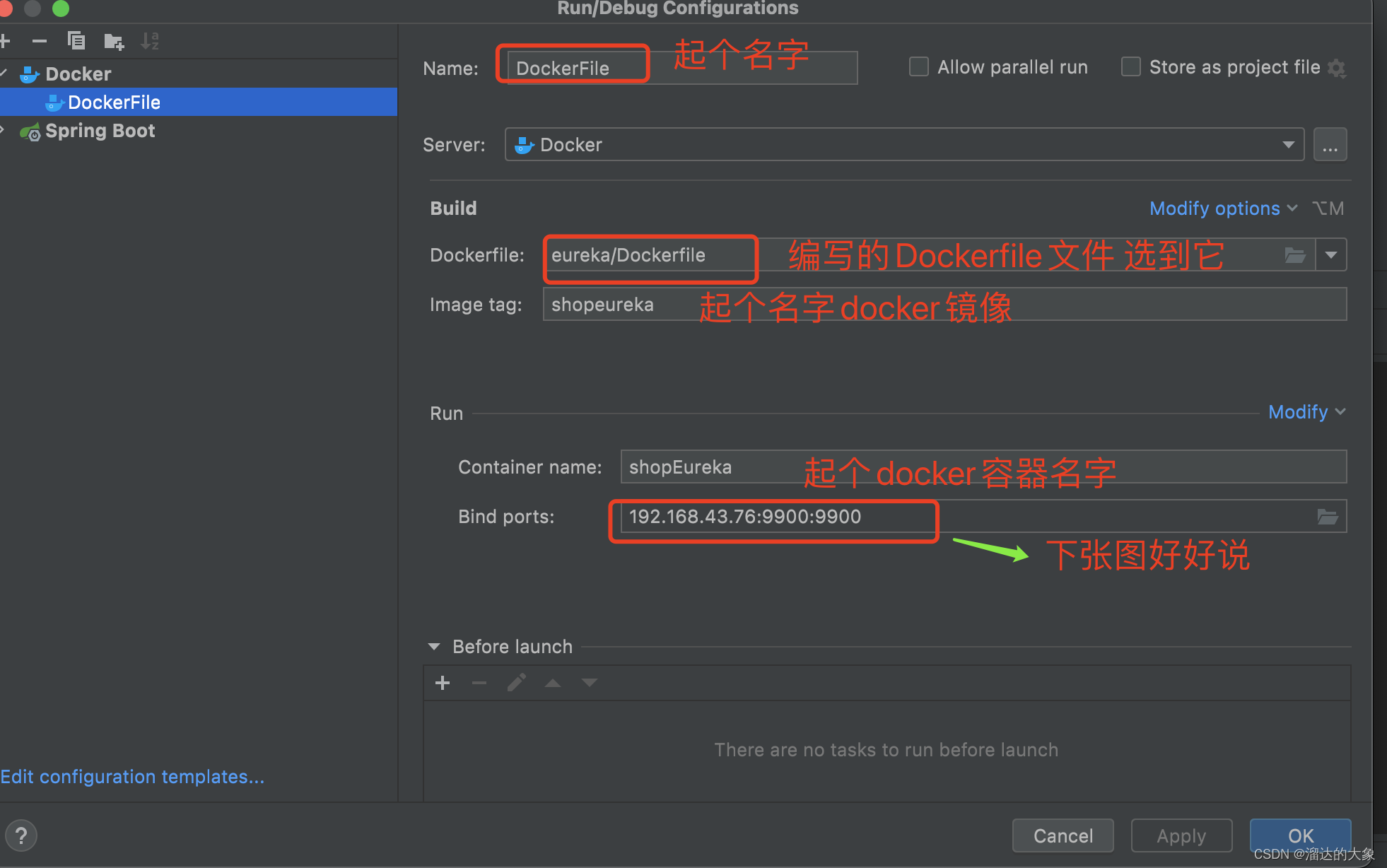Expand the Server dropdown menu

(1290, 145)
